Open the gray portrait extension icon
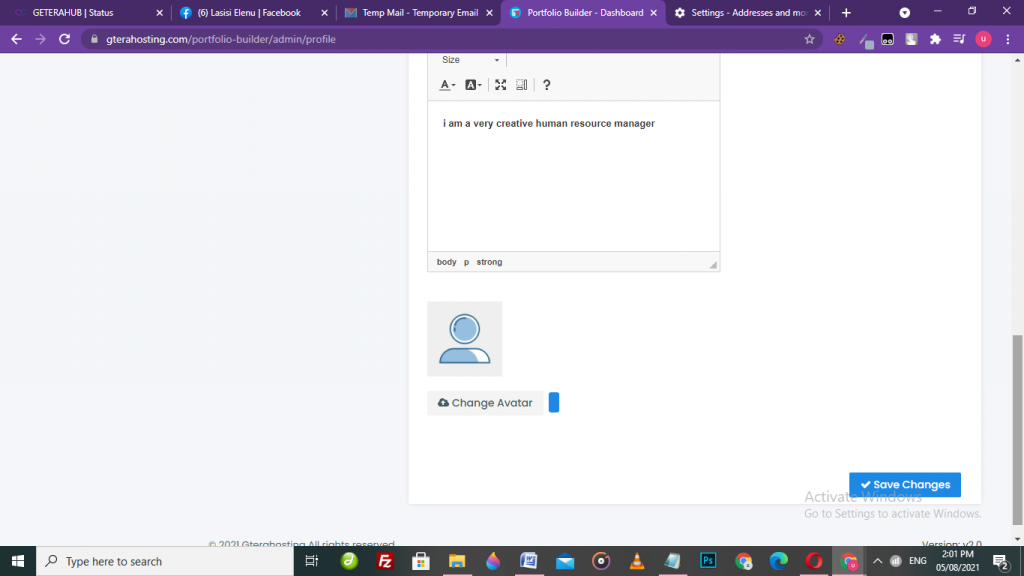 click(911, 39)
